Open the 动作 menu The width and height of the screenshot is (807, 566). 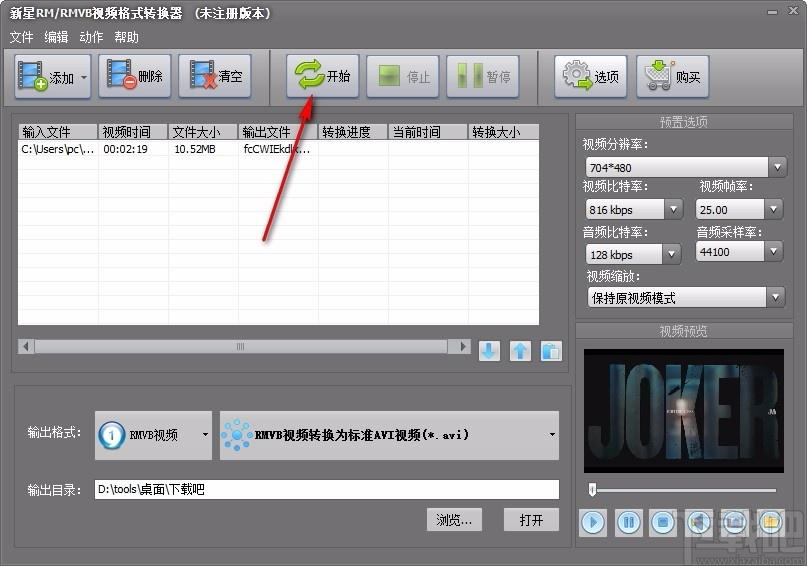91,37
